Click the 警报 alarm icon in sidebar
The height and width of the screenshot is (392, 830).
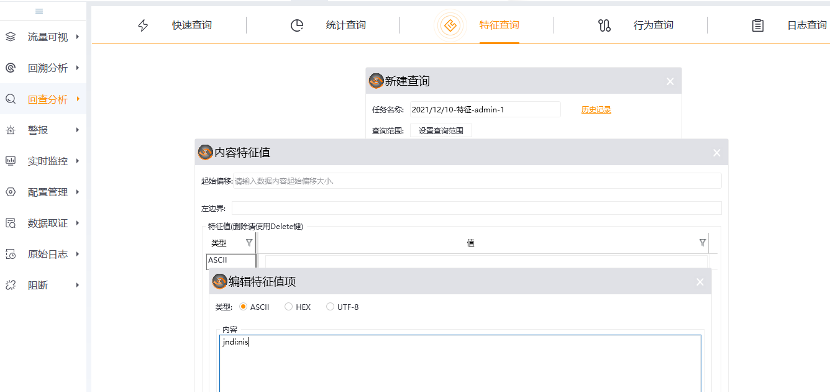[x=11, y=130]
